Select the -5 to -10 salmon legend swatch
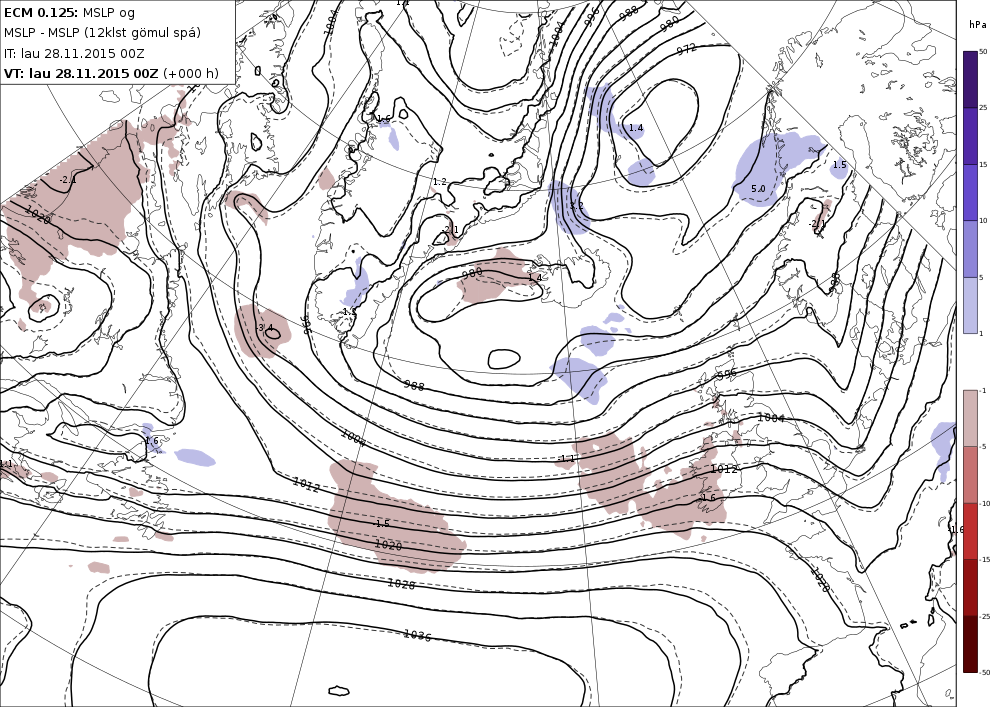Screen dimensions: 1000x707 click(970, 474)
